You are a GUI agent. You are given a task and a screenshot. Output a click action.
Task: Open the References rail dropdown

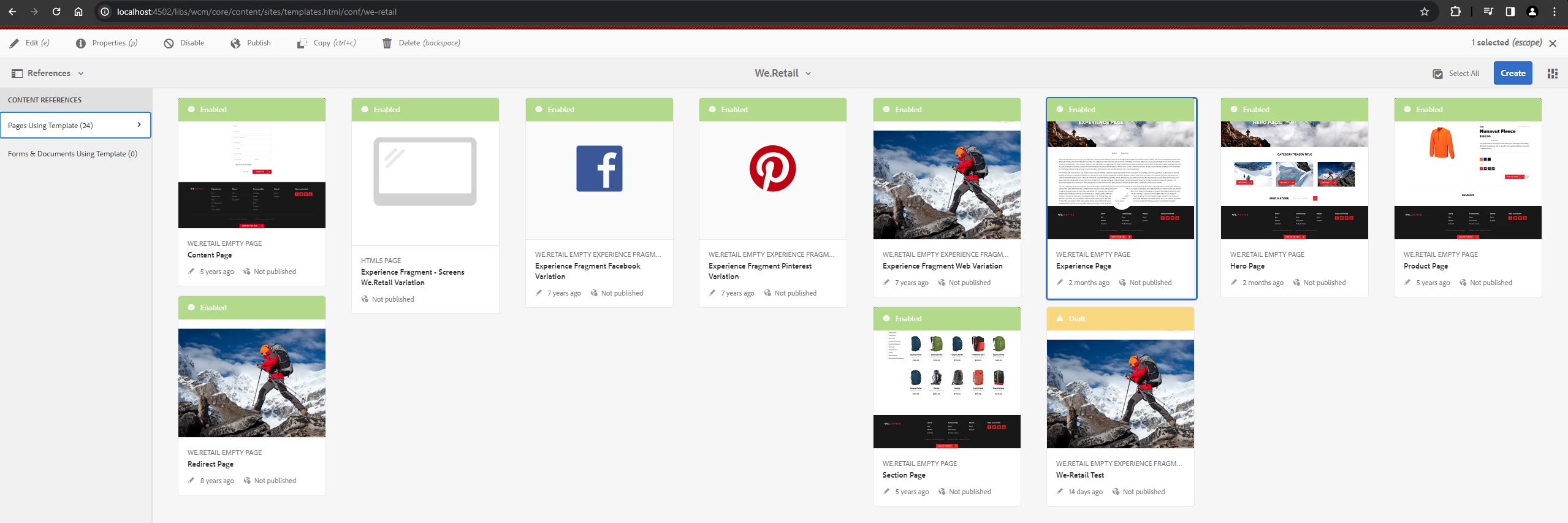pos(48,74)
